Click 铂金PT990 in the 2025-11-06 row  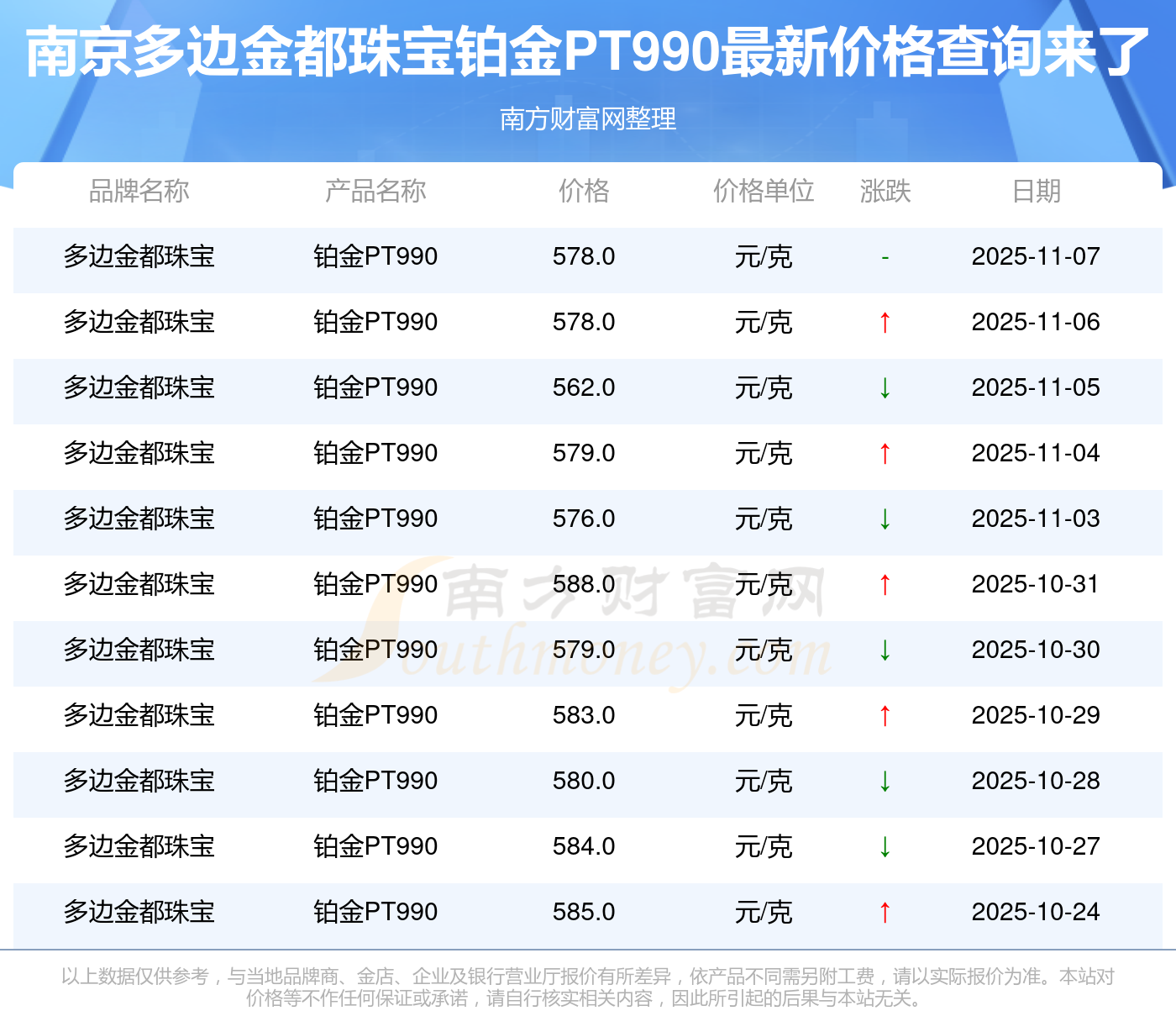(375, 322)
